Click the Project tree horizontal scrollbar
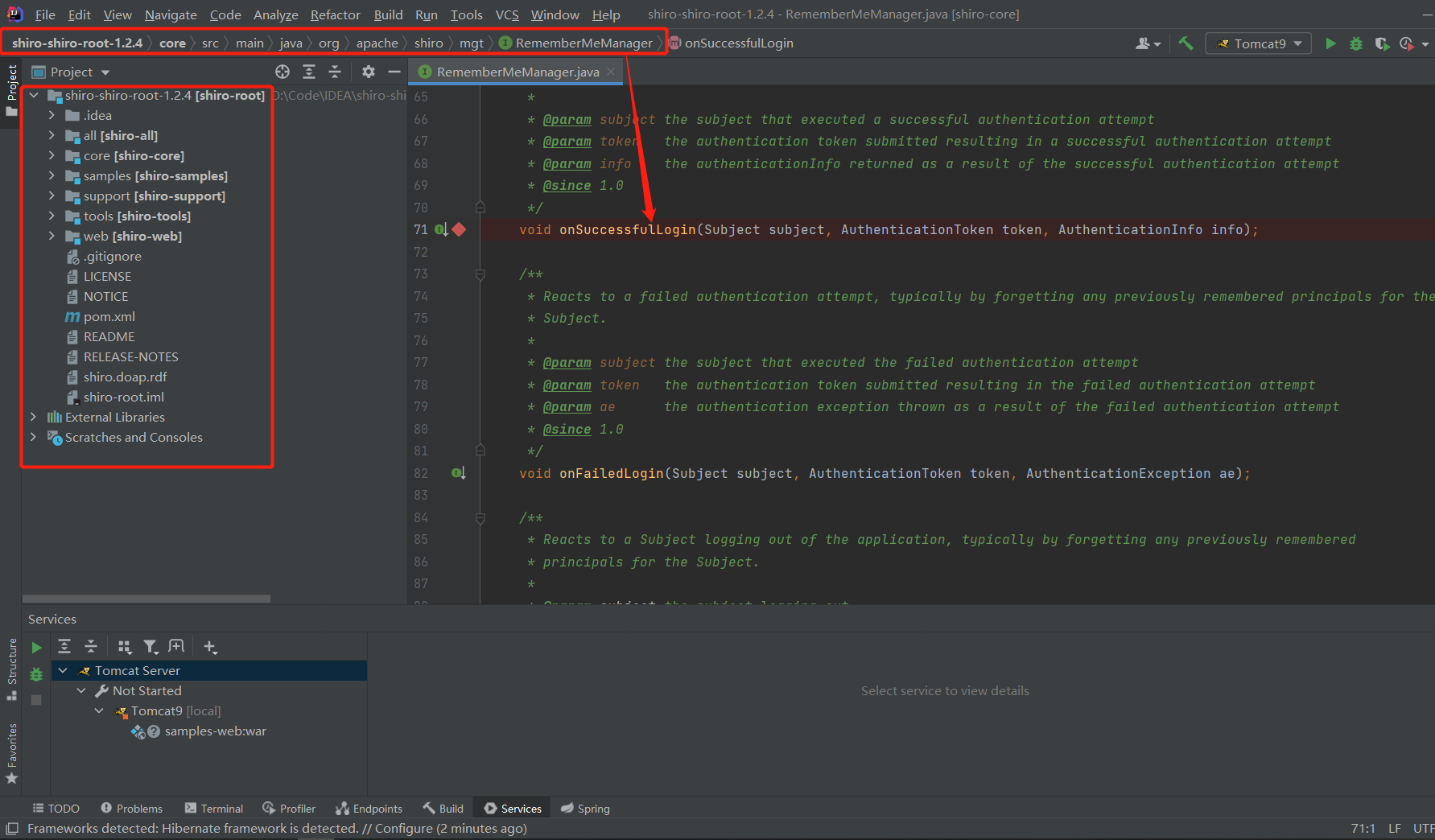This screenshot has height=840, width=1435. point(146,599)
